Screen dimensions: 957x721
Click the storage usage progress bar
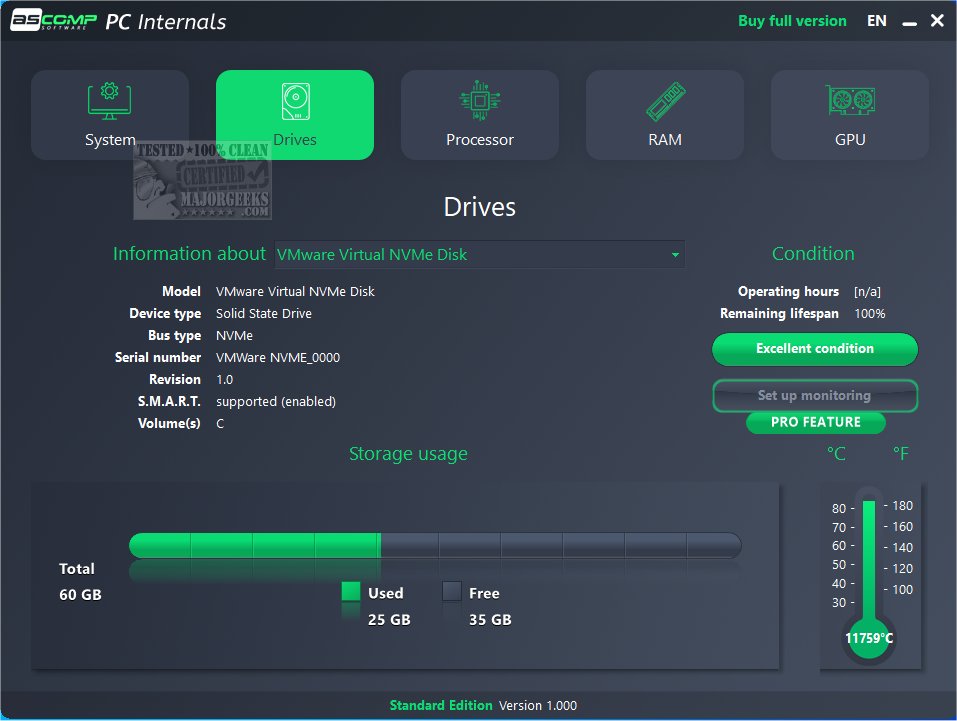click(x=435, y=545)
